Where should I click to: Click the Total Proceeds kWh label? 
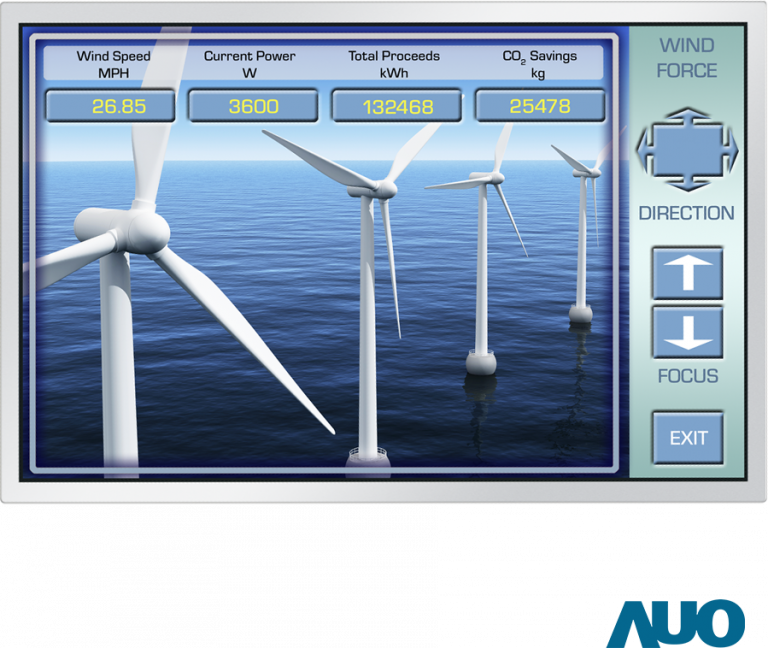point(393,64)
